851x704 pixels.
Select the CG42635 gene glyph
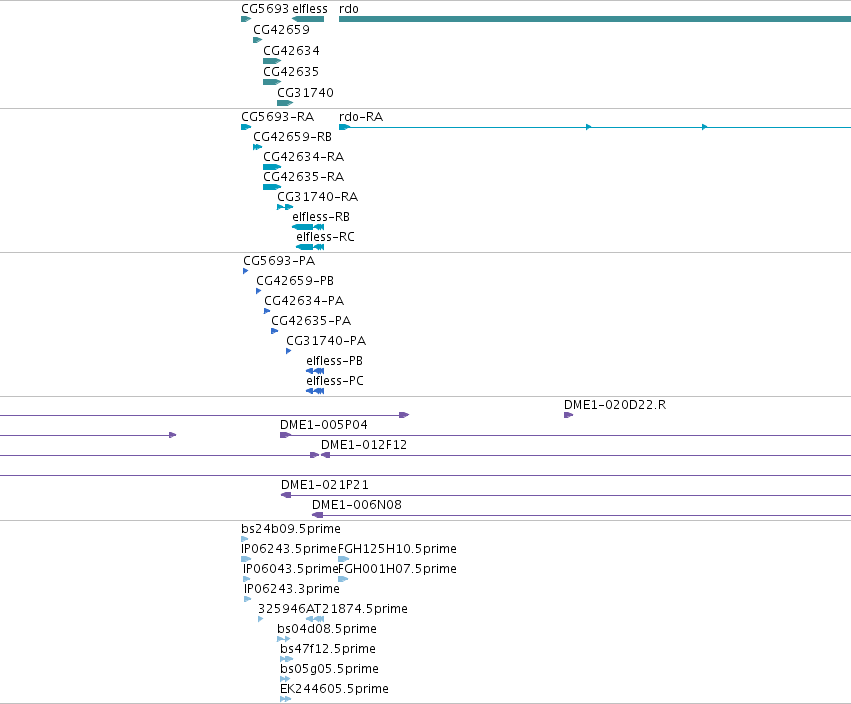(272, 82)
